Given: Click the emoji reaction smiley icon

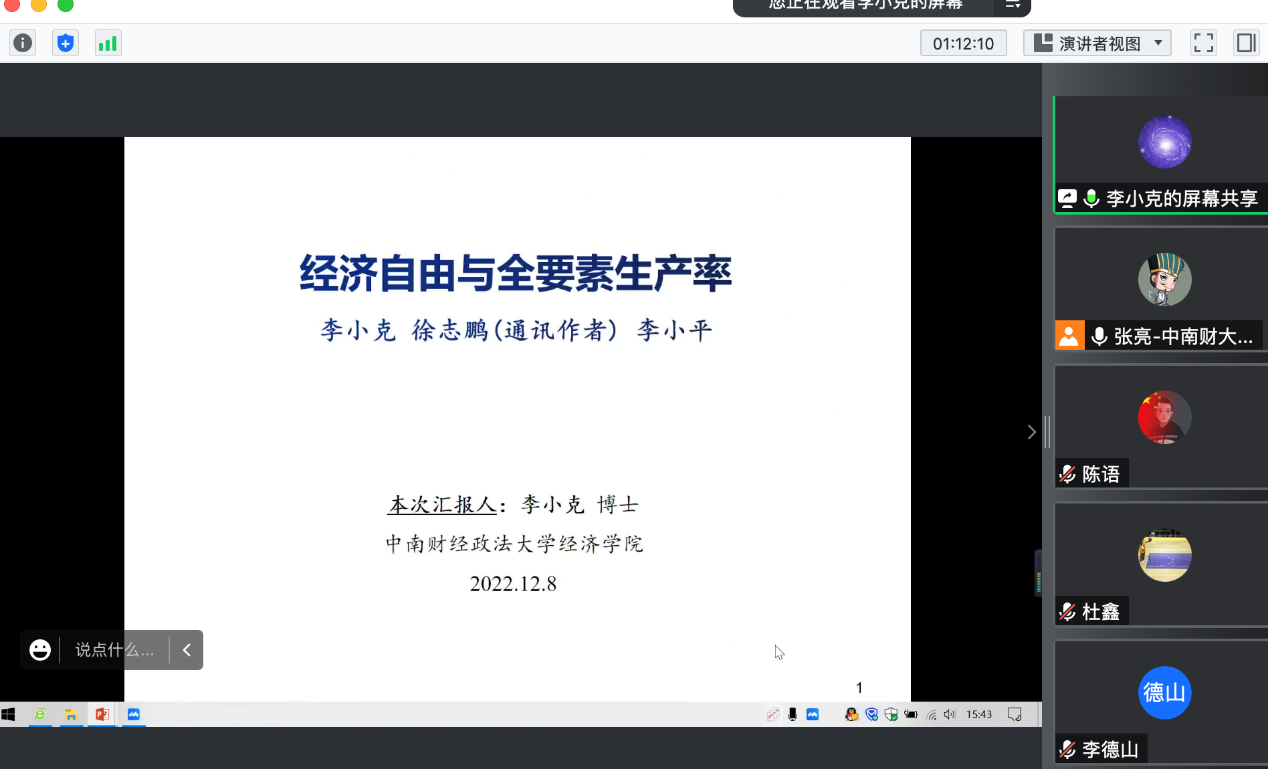Looking at the screenshot, I should click(x=40, y=650).
